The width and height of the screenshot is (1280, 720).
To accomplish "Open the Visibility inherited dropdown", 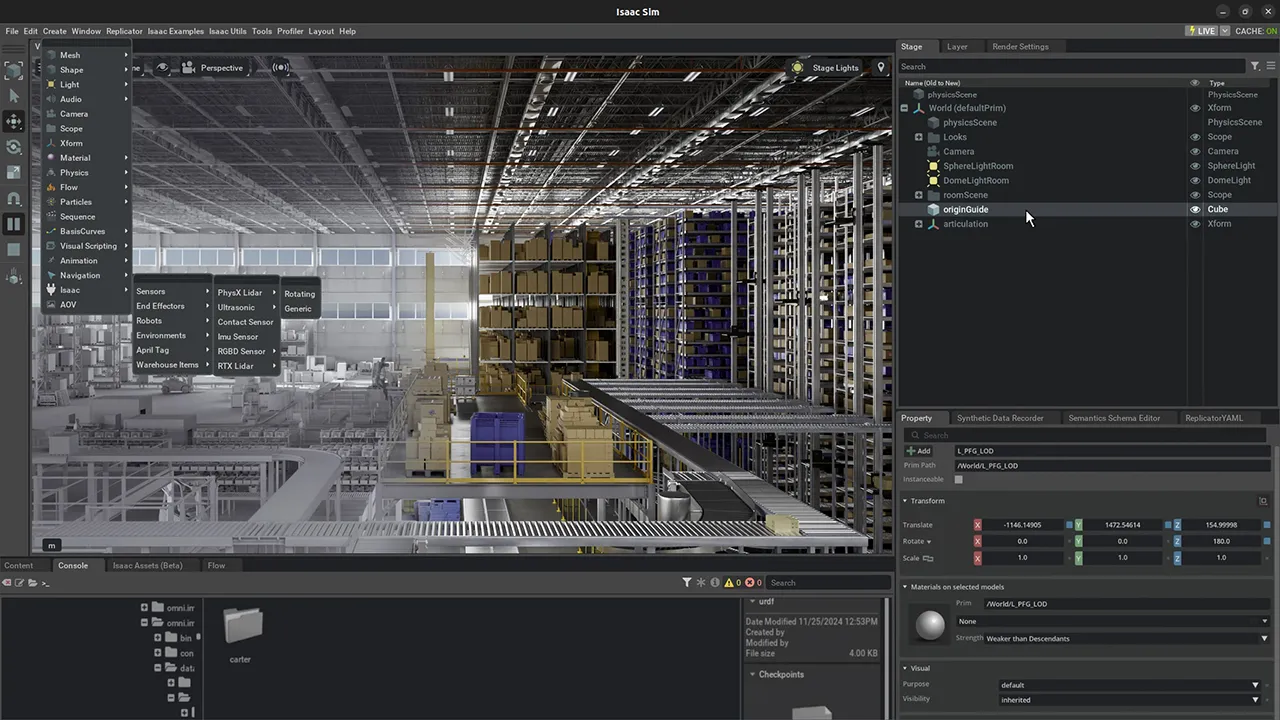I will click(x=1129, y=700).
